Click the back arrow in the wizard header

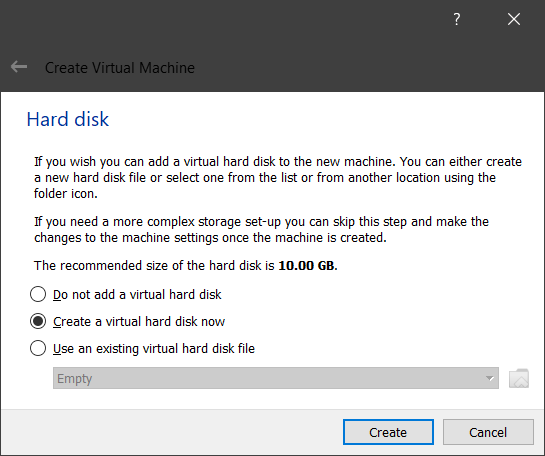19,66
